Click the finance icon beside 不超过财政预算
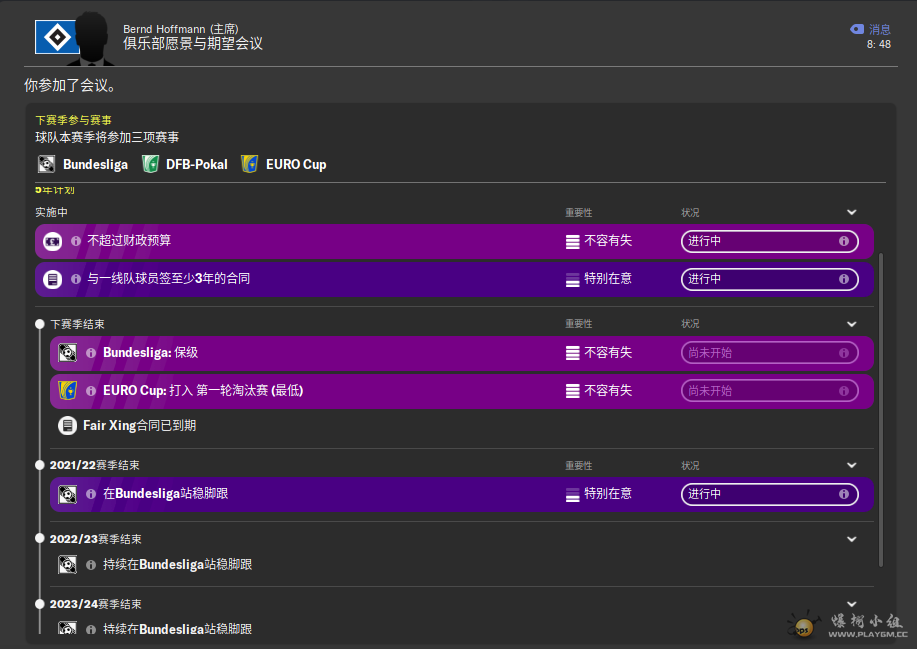The height and width of the screenshot is (649, 917). tap(53, 241)
